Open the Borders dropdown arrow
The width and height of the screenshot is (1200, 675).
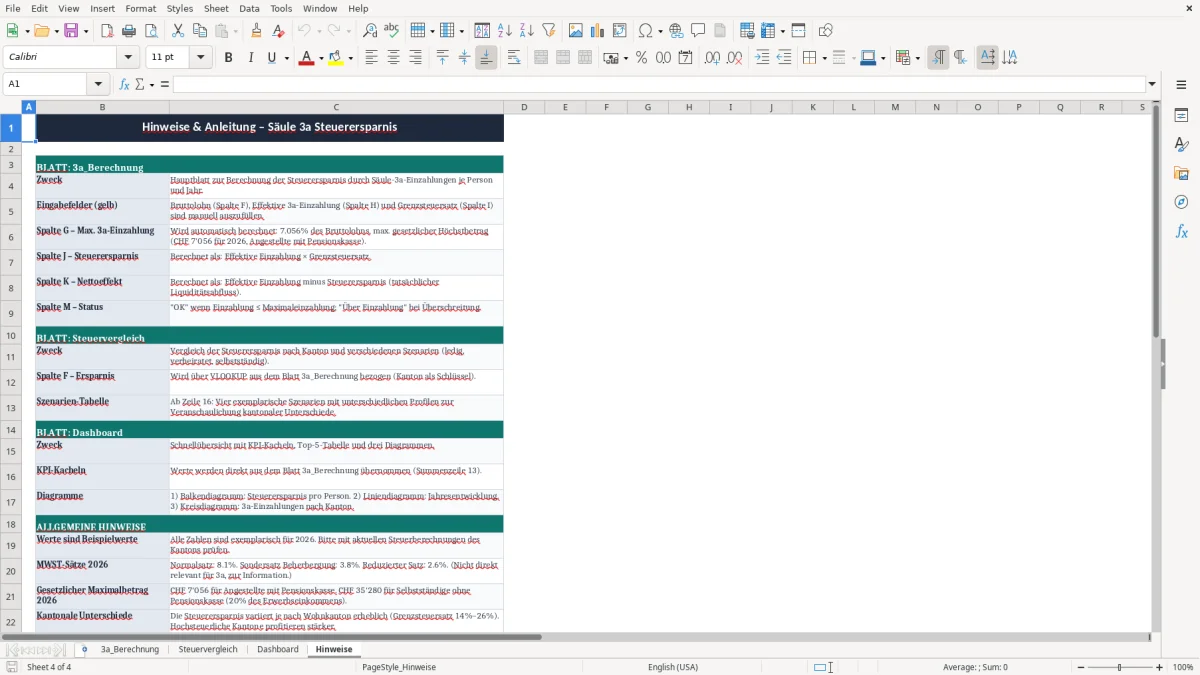point(823,58)
